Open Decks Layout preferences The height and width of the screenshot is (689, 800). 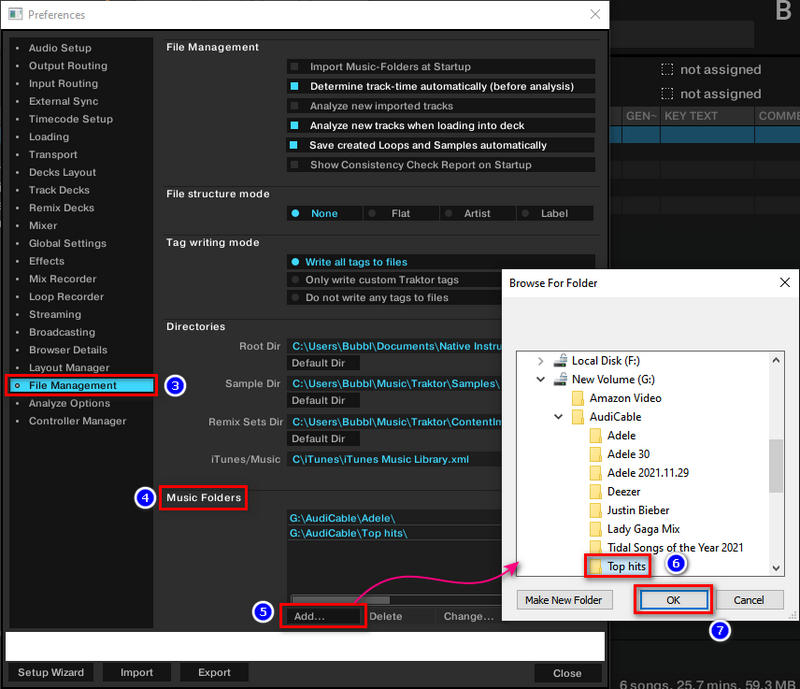click(62, 173)
